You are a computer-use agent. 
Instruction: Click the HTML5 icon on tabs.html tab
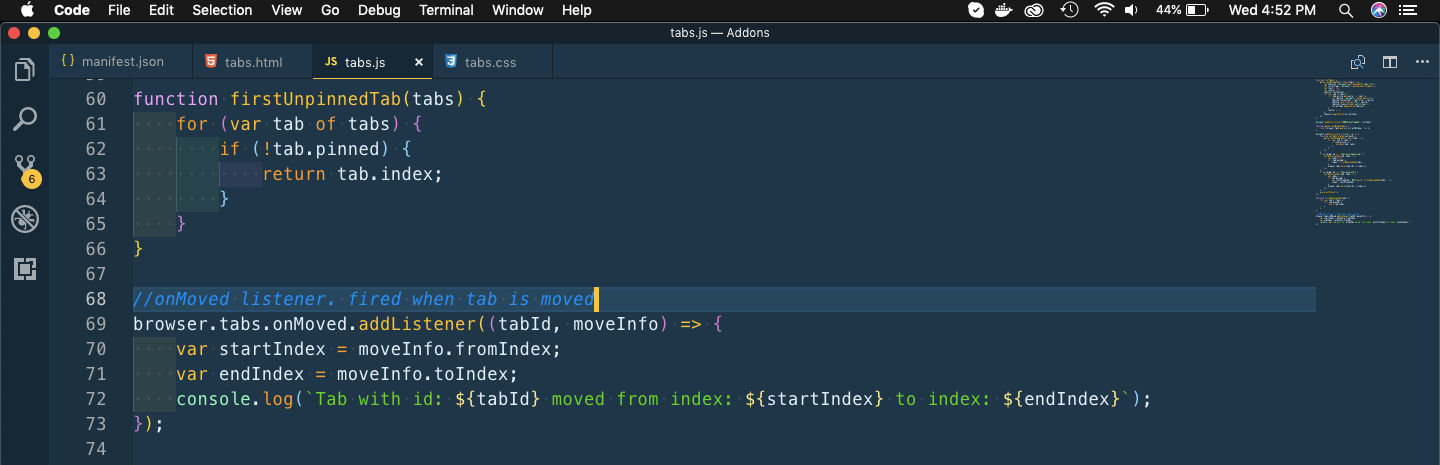211,62
